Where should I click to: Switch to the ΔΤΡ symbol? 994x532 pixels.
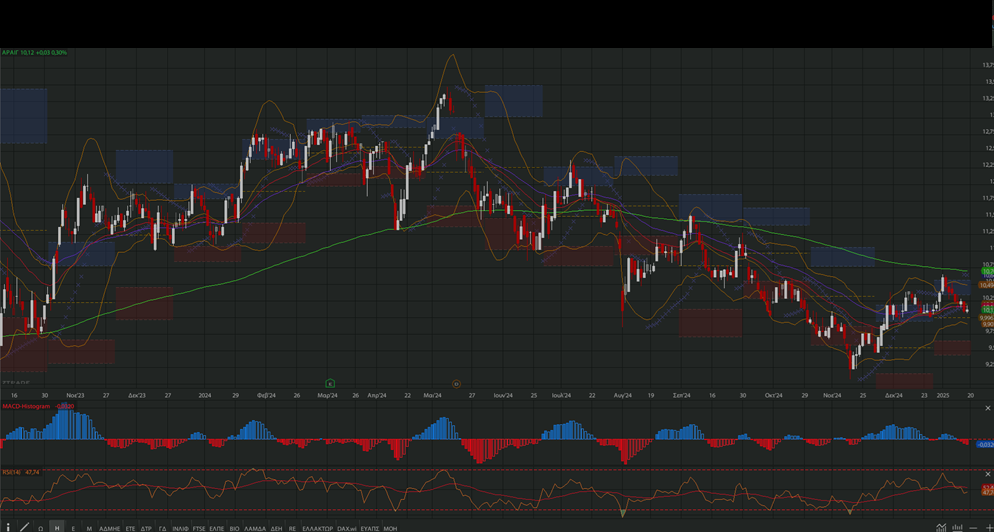[146, 528]
